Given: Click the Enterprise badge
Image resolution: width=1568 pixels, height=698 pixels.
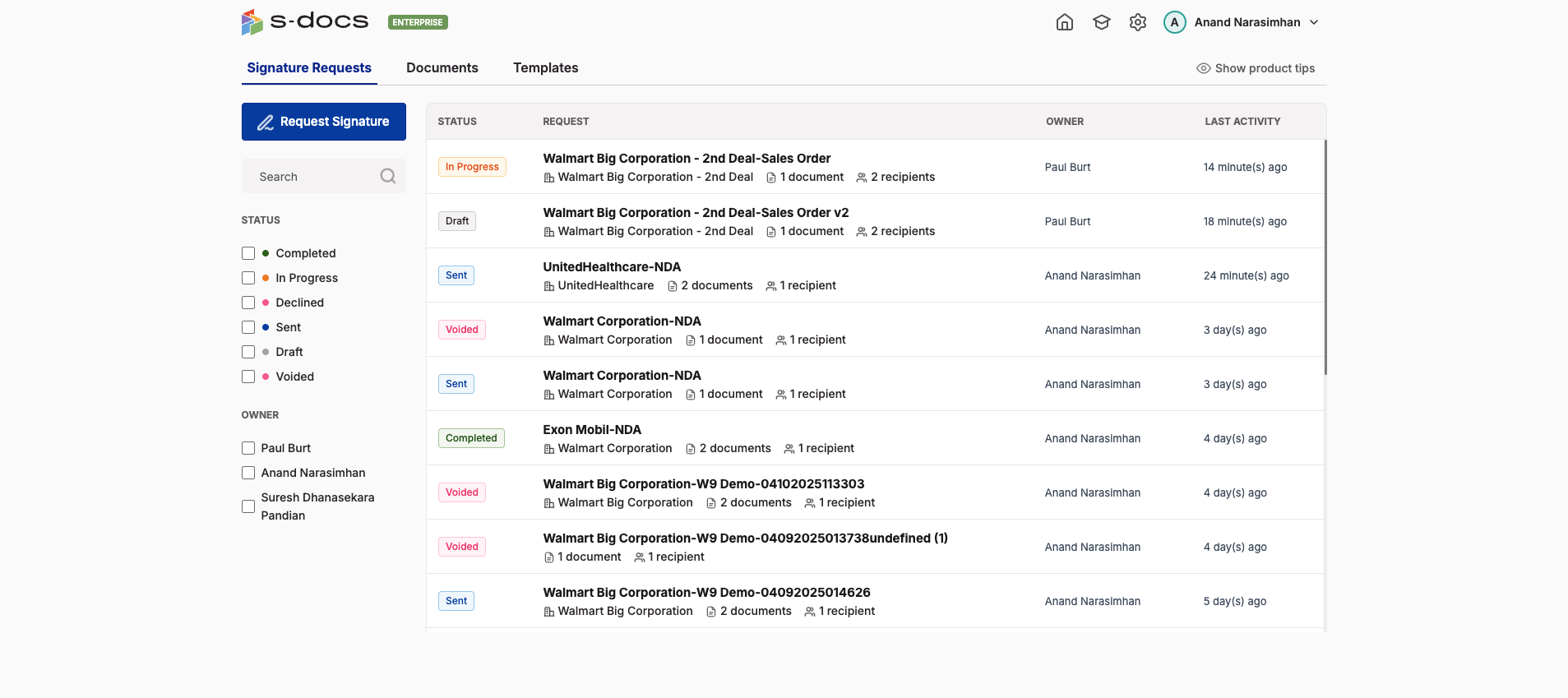Looking at the screenshot, I should [418, 22].
